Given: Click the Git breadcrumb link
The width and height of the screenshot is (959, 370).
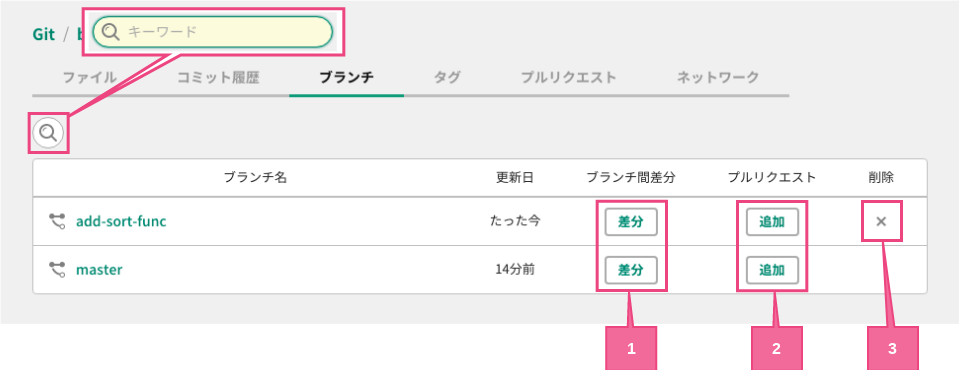Looking at the screenshot, I should 44,34.
